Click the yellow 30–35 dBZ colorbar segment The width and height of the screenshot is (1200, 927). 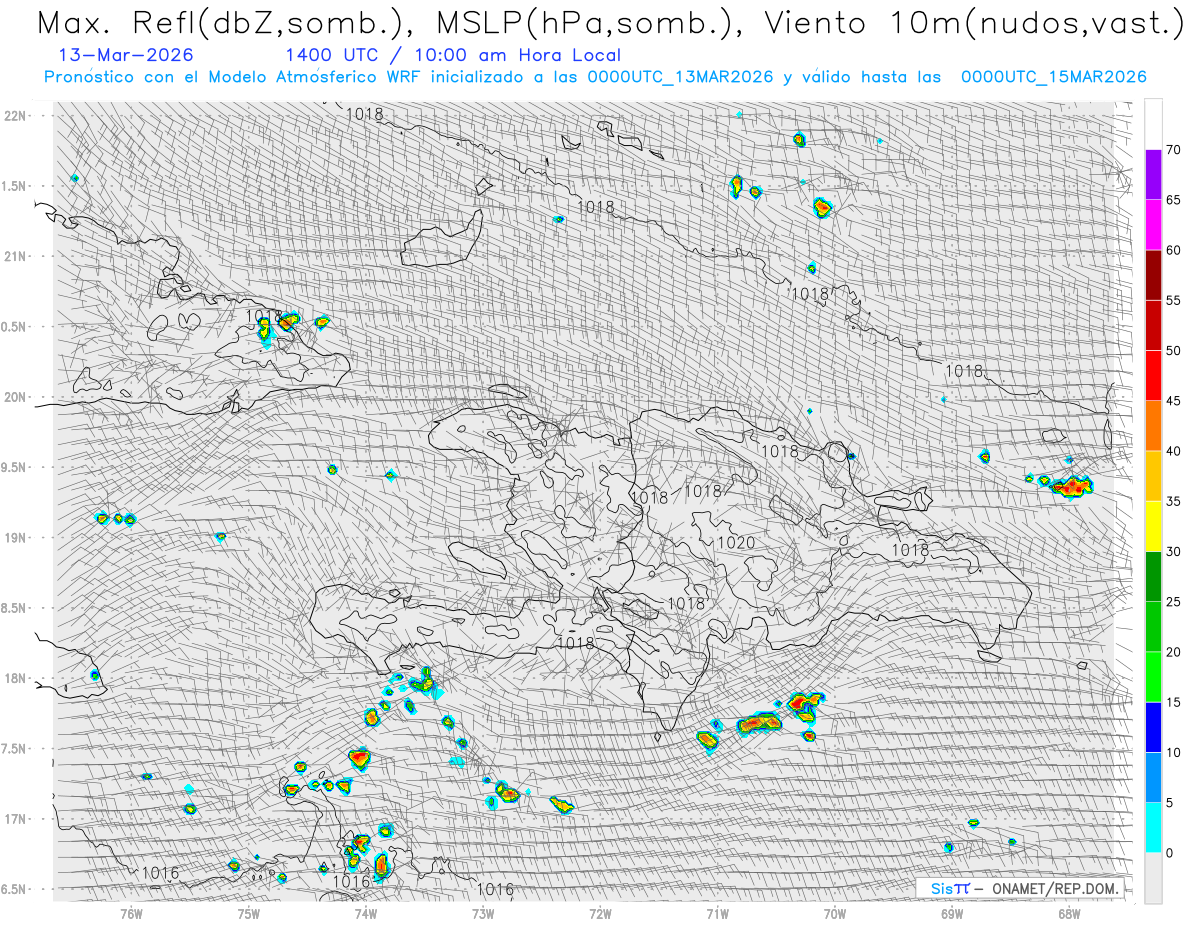pos(1153,526)
